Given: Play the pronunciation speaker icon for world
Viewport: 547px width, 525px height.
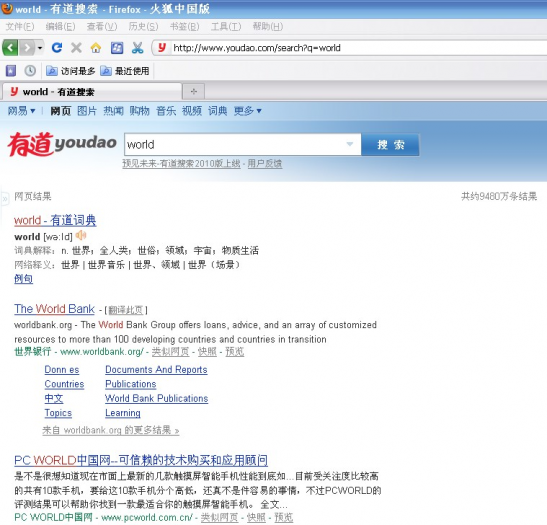Looking at the screenshot, I should point(81,235).
